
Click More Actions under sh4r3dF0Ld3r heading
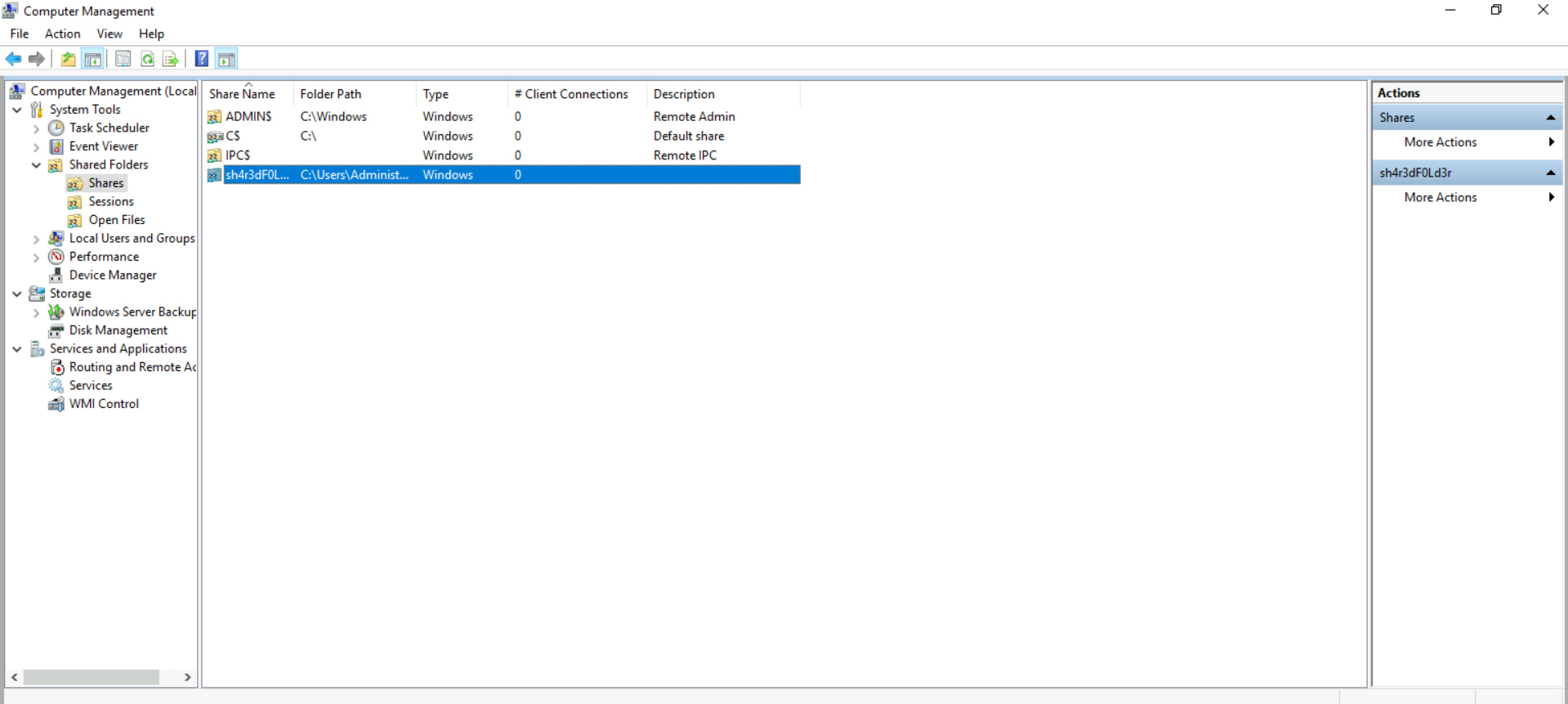pos(1440,198)
